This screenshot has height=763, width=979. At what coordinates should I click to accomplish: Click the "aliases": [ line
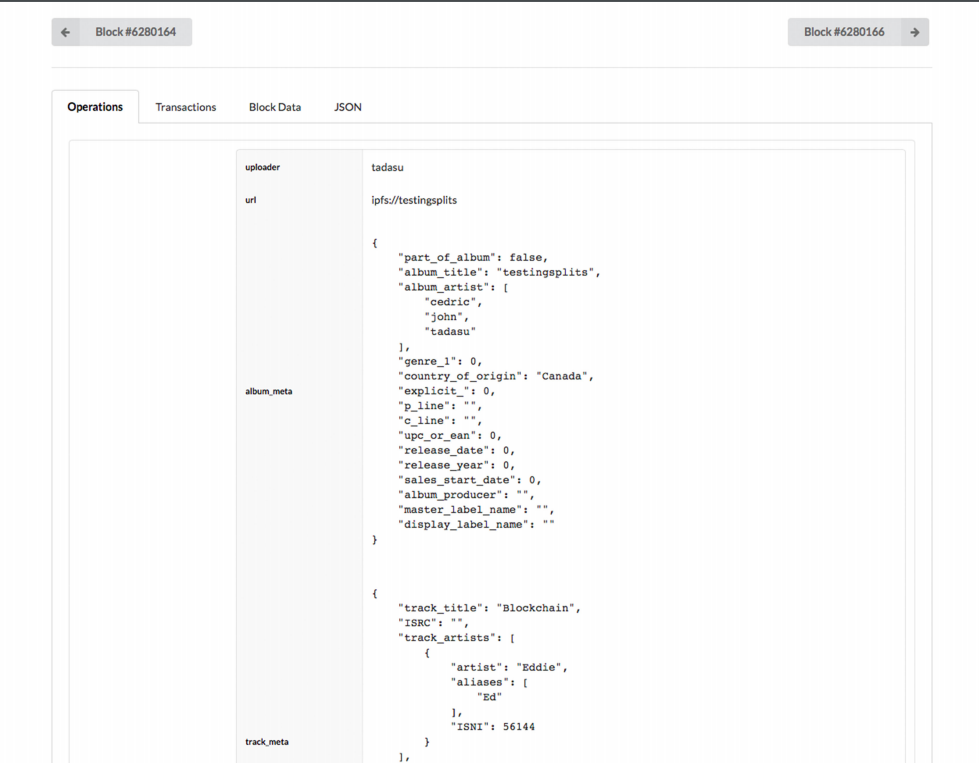tap(489, 682)
